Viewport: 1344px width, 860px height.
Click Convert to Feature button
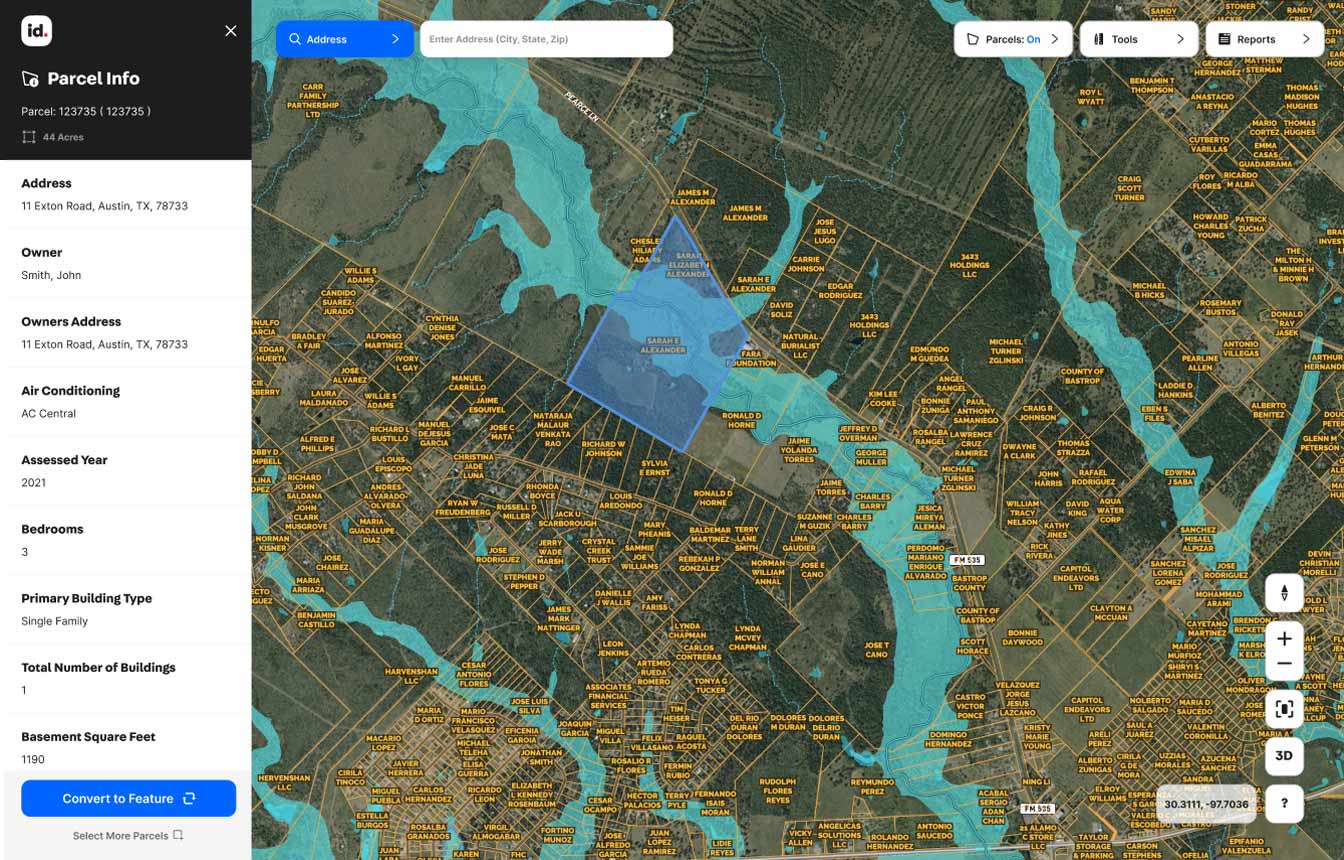tap(129, 798)
